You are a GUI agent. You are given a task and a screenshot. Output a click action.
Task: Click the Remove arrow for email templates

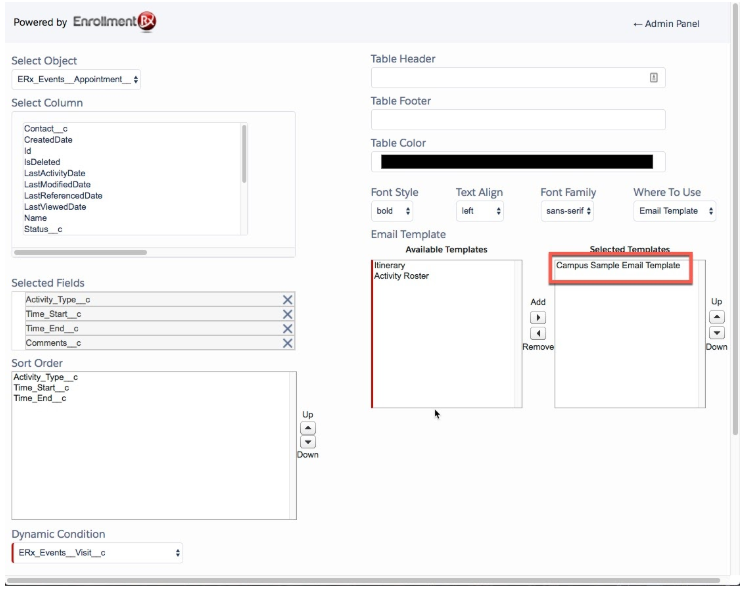click(x=537, y=333)
